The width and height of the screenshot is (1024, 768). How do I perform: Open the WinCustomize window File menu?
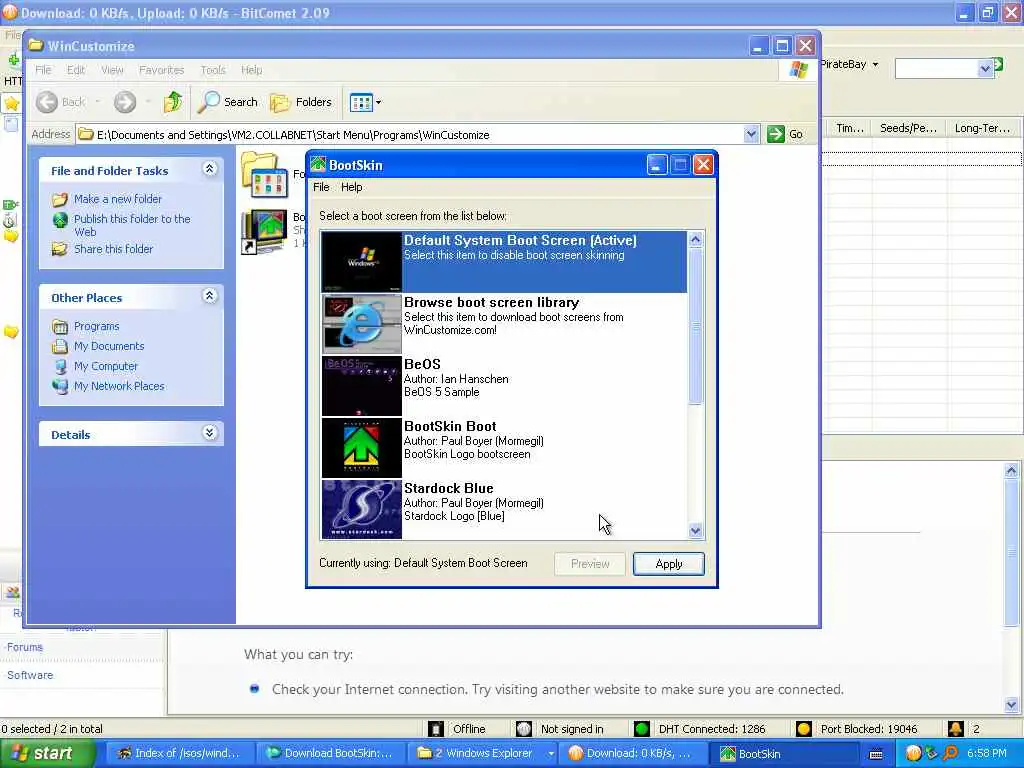pos(43,70)
